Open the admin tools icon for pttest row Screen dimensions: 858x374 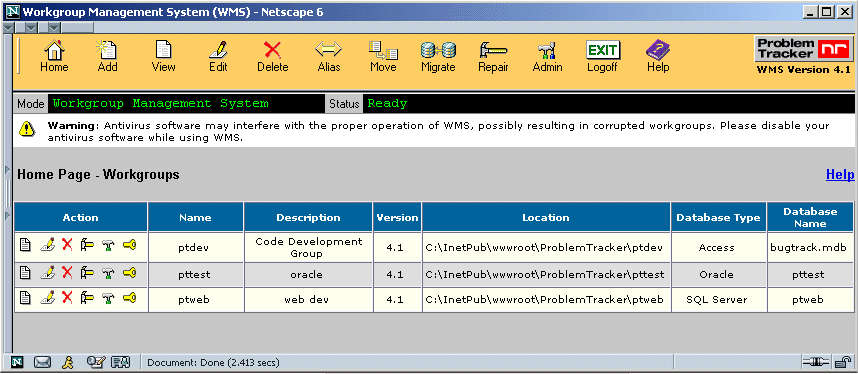point(108,272)
